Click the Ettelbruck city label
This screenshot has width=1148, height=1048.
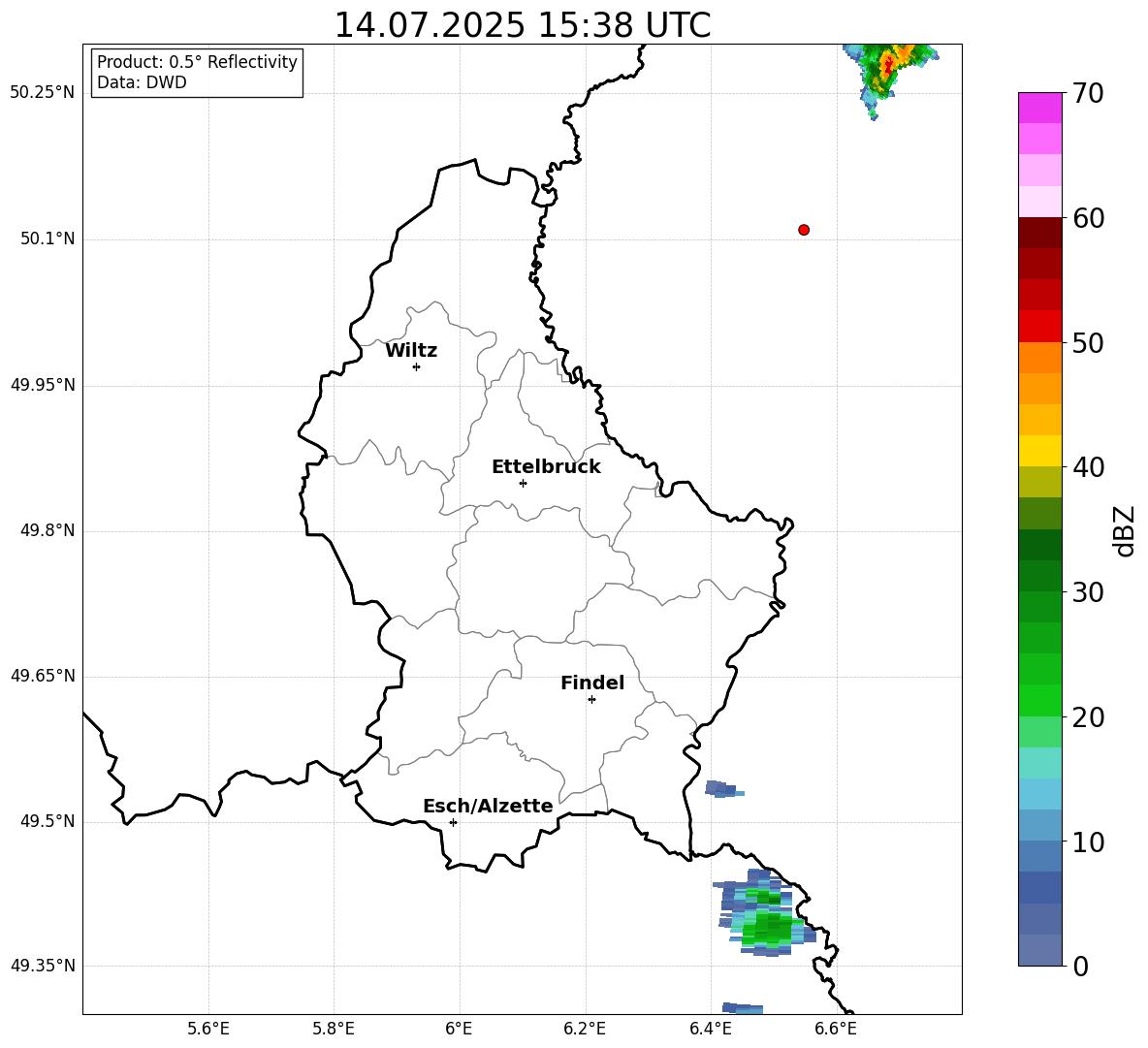click(x=546, y=467)
